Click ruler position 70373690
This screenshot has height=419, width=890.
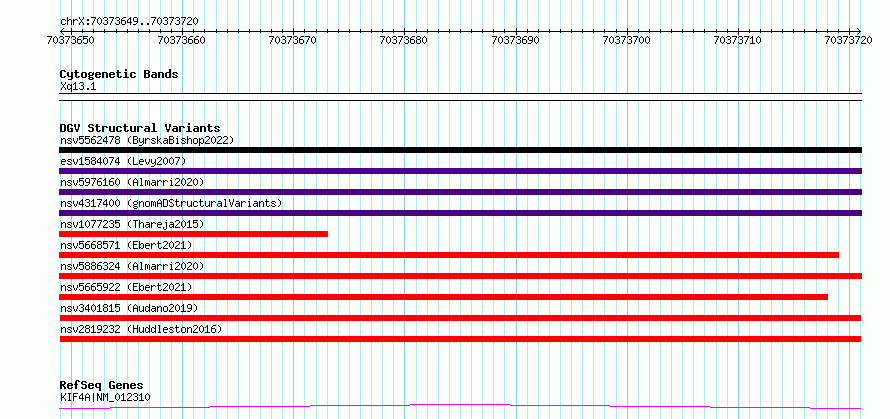[515, 40]
